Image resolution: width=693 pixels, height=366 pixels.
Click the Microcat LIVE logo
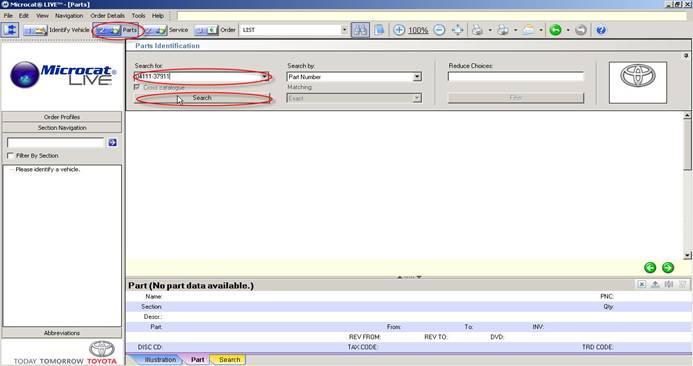pos(63,75)
